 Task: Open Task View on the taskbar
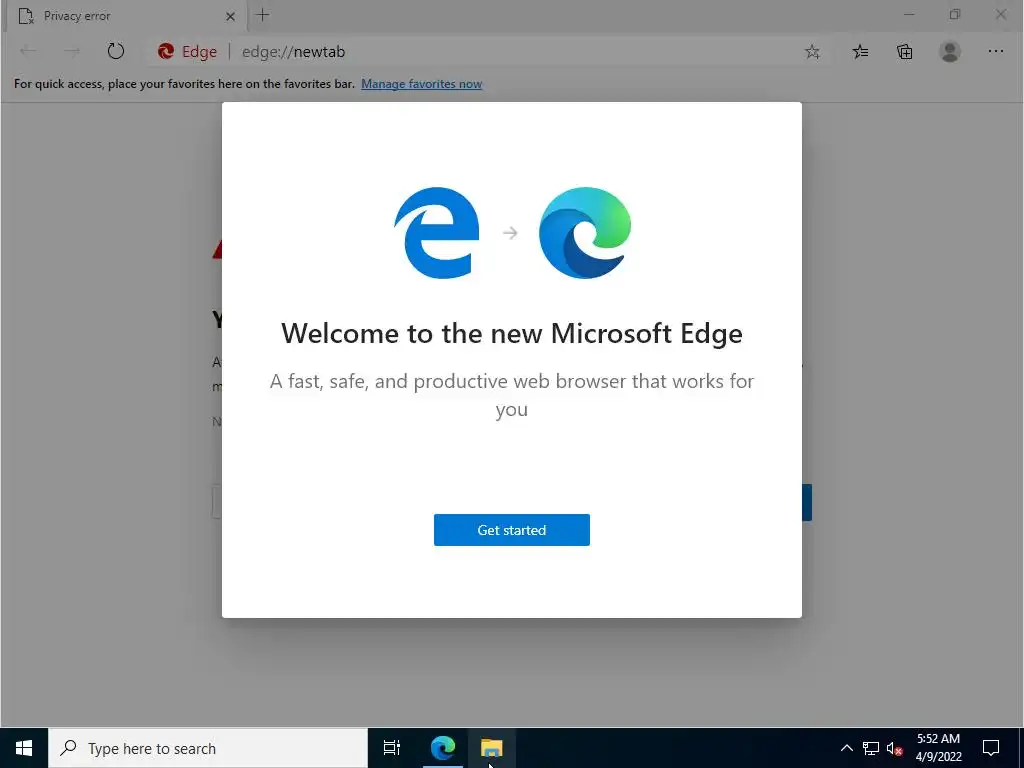392,748
